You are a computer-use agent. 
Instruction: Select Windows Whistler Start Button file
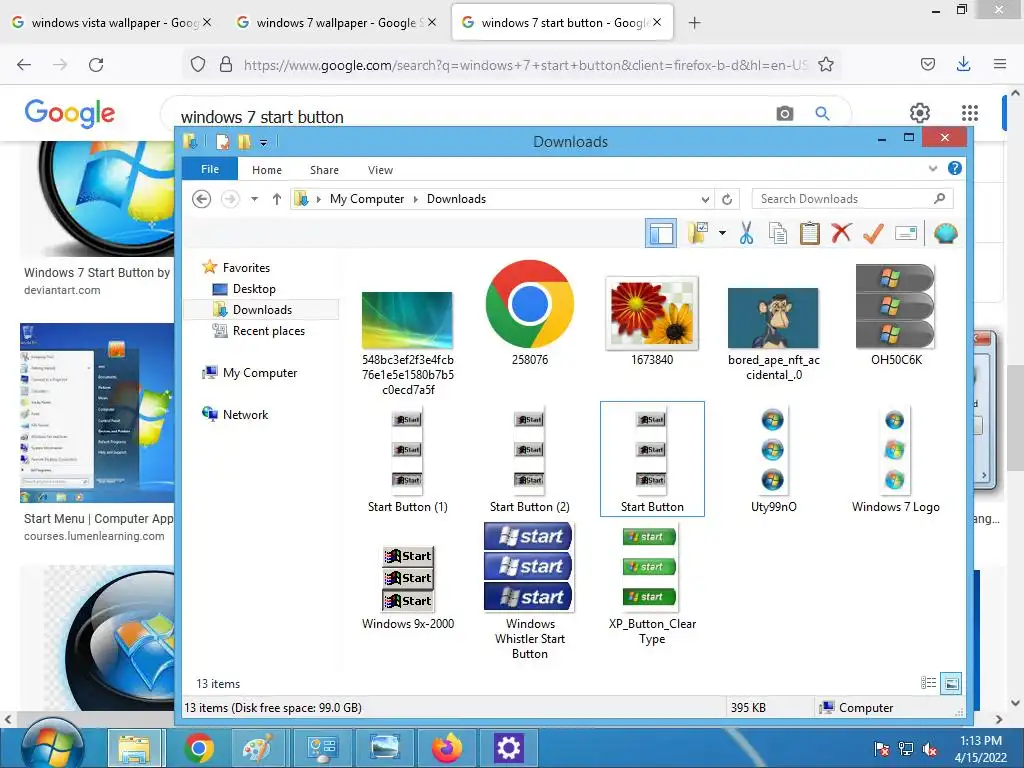[x=530, y=591]
